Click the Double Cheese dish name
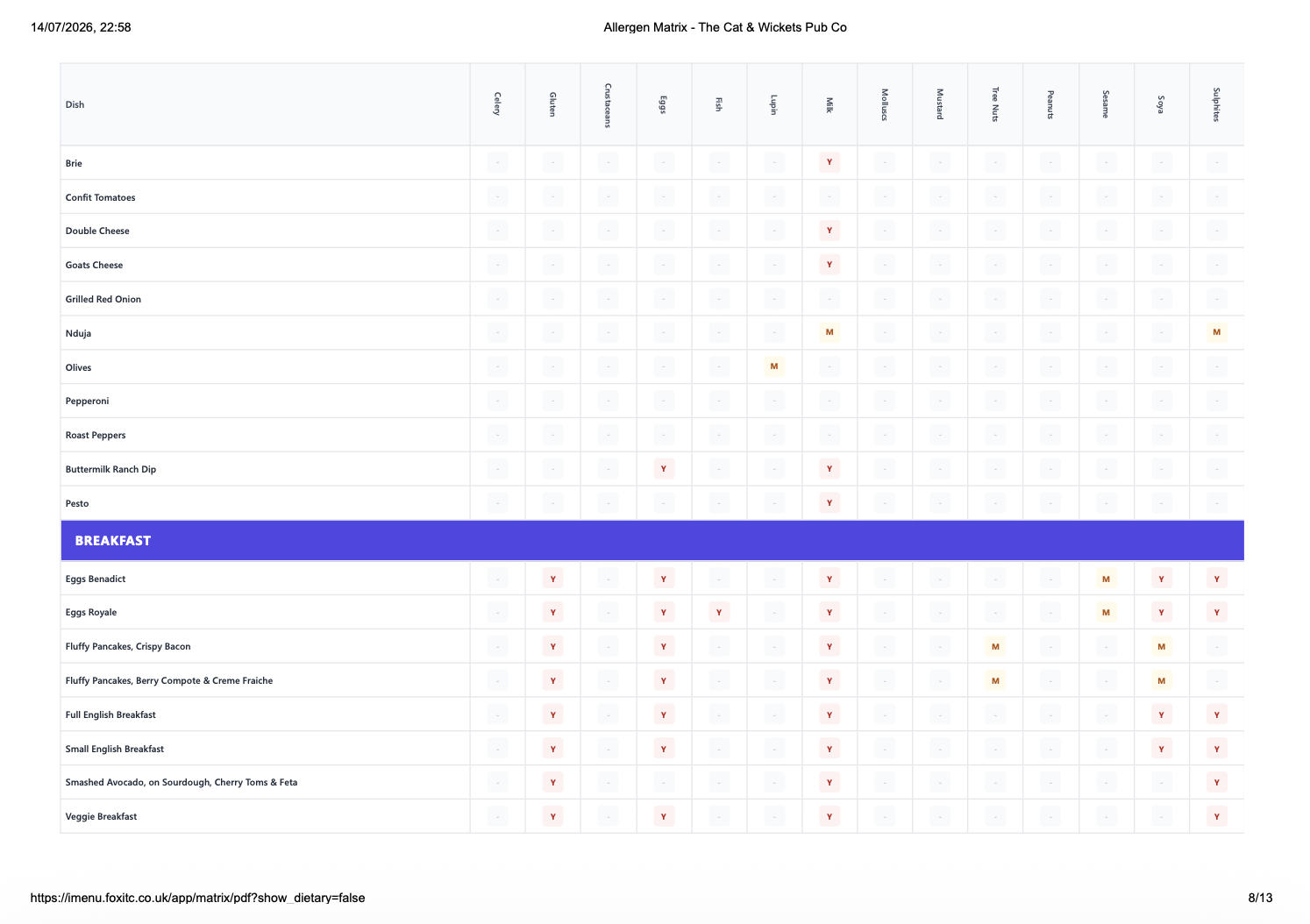This screenshot has height=924, width=1310. (97, 231)
